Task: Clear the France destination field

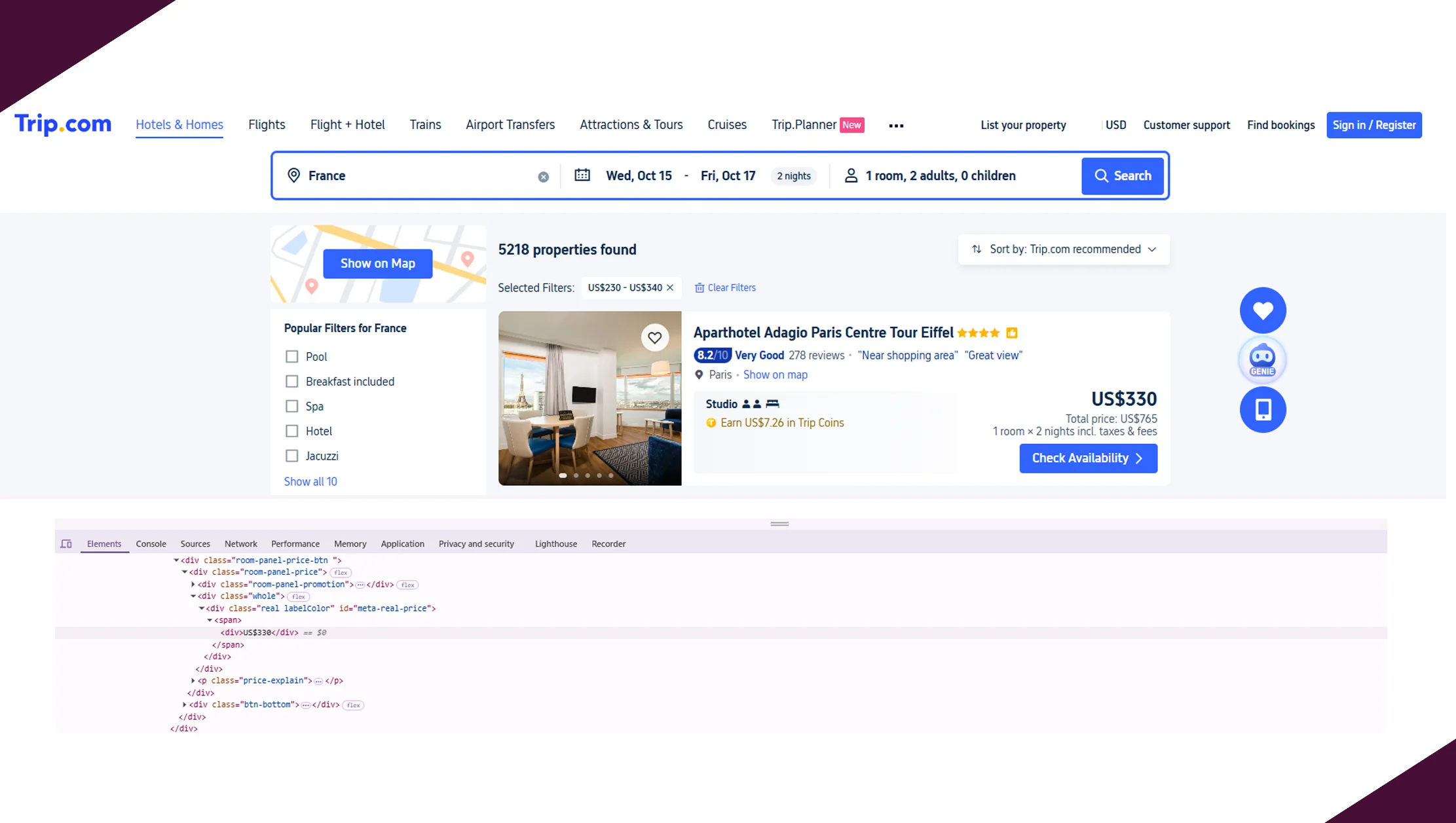Action: (x=543, y=177)
